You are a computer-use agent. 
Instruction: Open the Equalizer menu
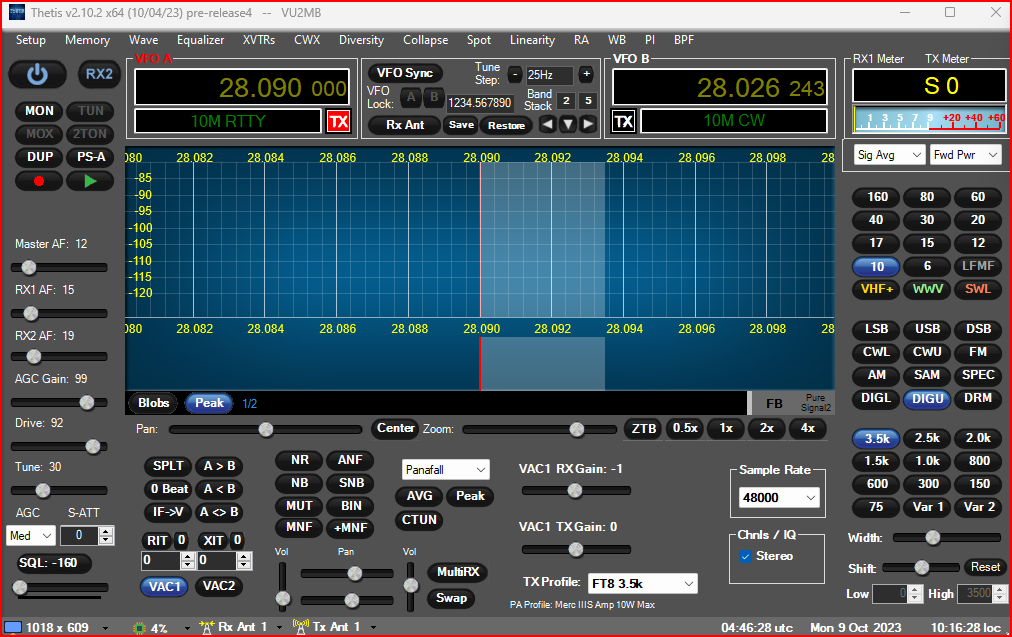tap(200, 40)
